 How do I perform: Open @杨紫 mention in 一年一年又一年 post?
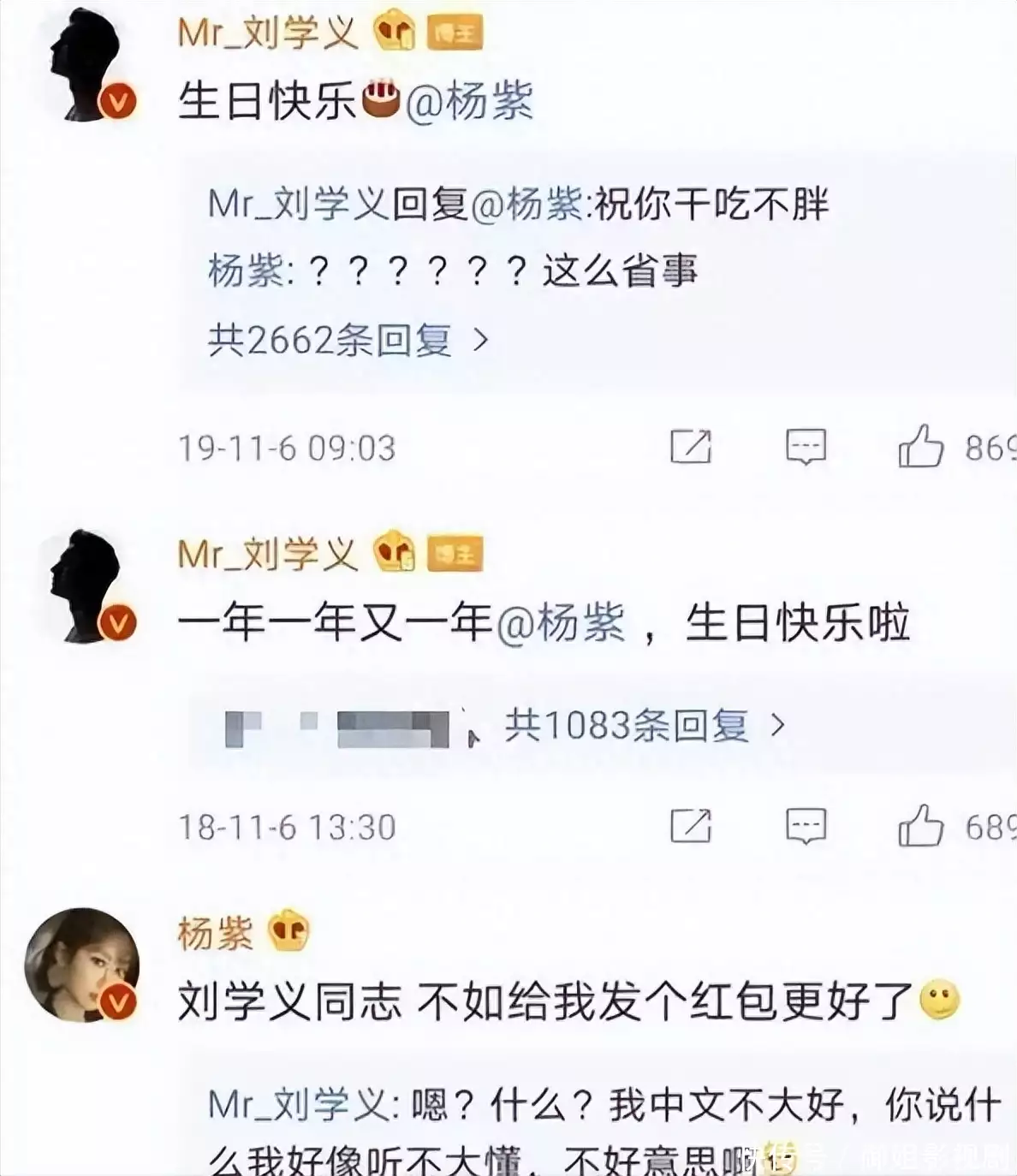(x=560, y=622)
